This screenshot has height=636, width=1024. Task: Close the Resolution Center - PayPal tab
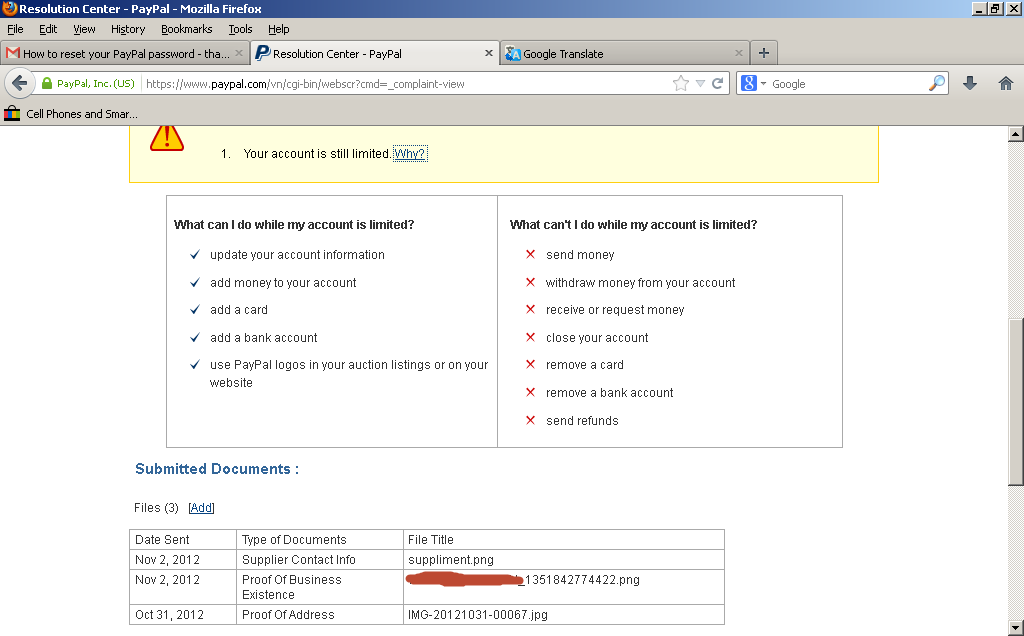click(488, 53)
